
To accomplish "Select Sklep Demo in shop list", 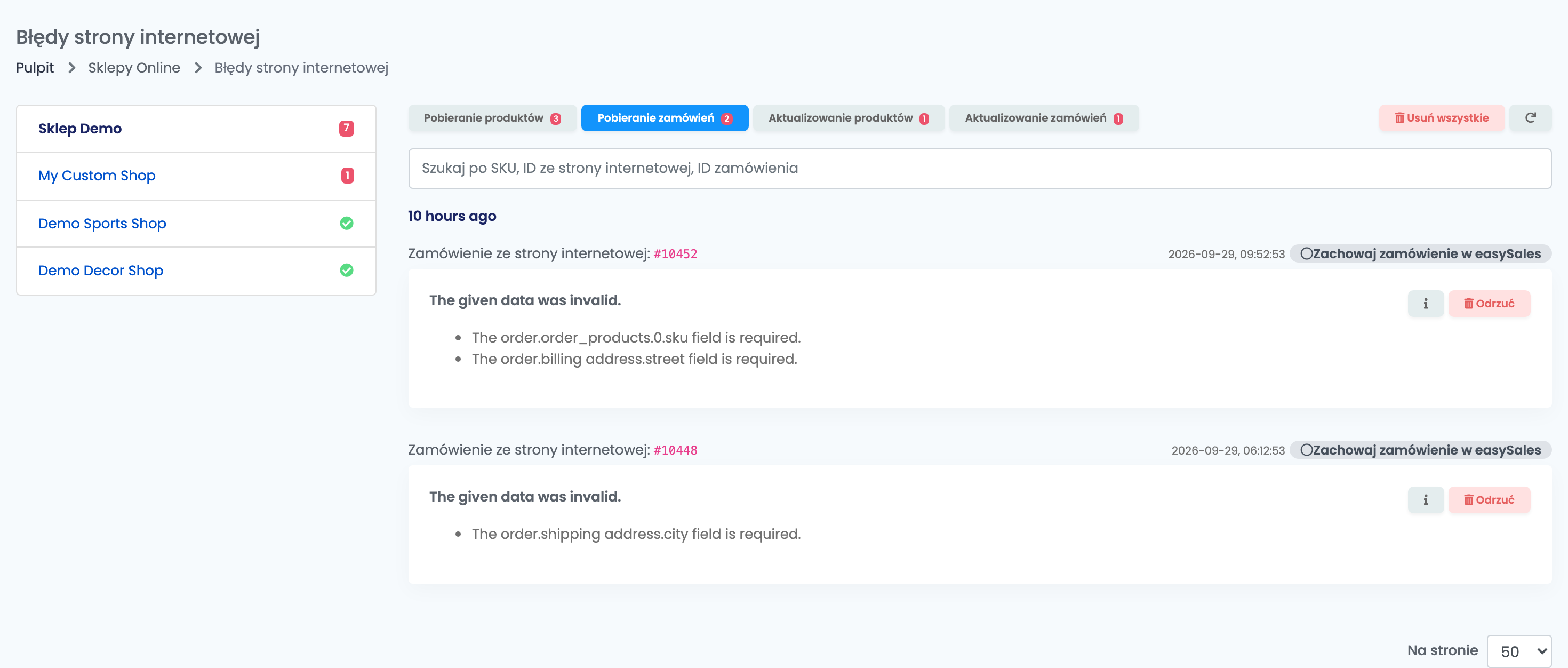I will [196, 129].
